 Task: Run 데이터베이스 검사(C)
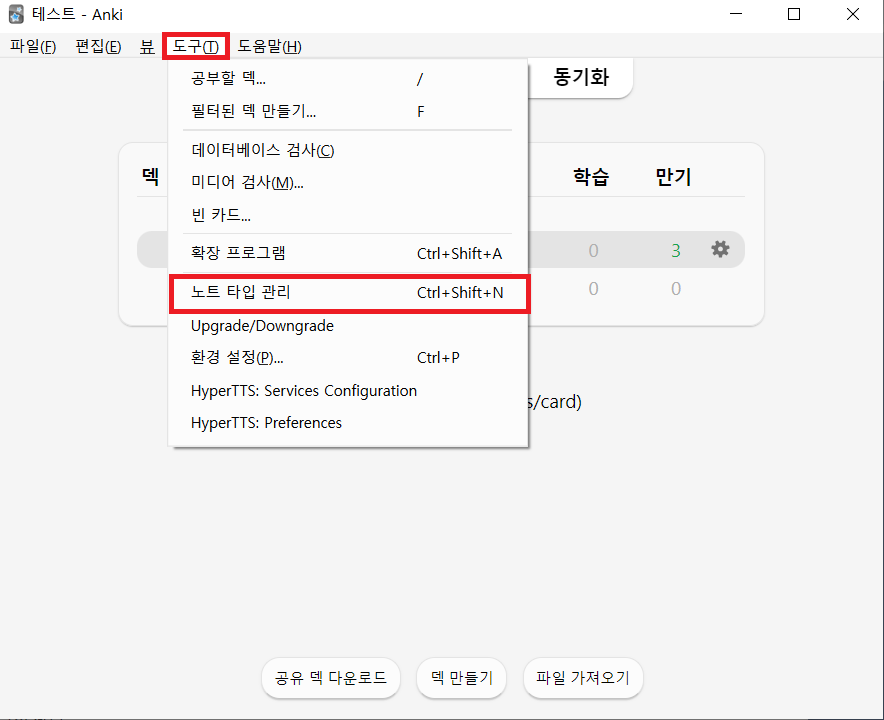click(348, 150)
